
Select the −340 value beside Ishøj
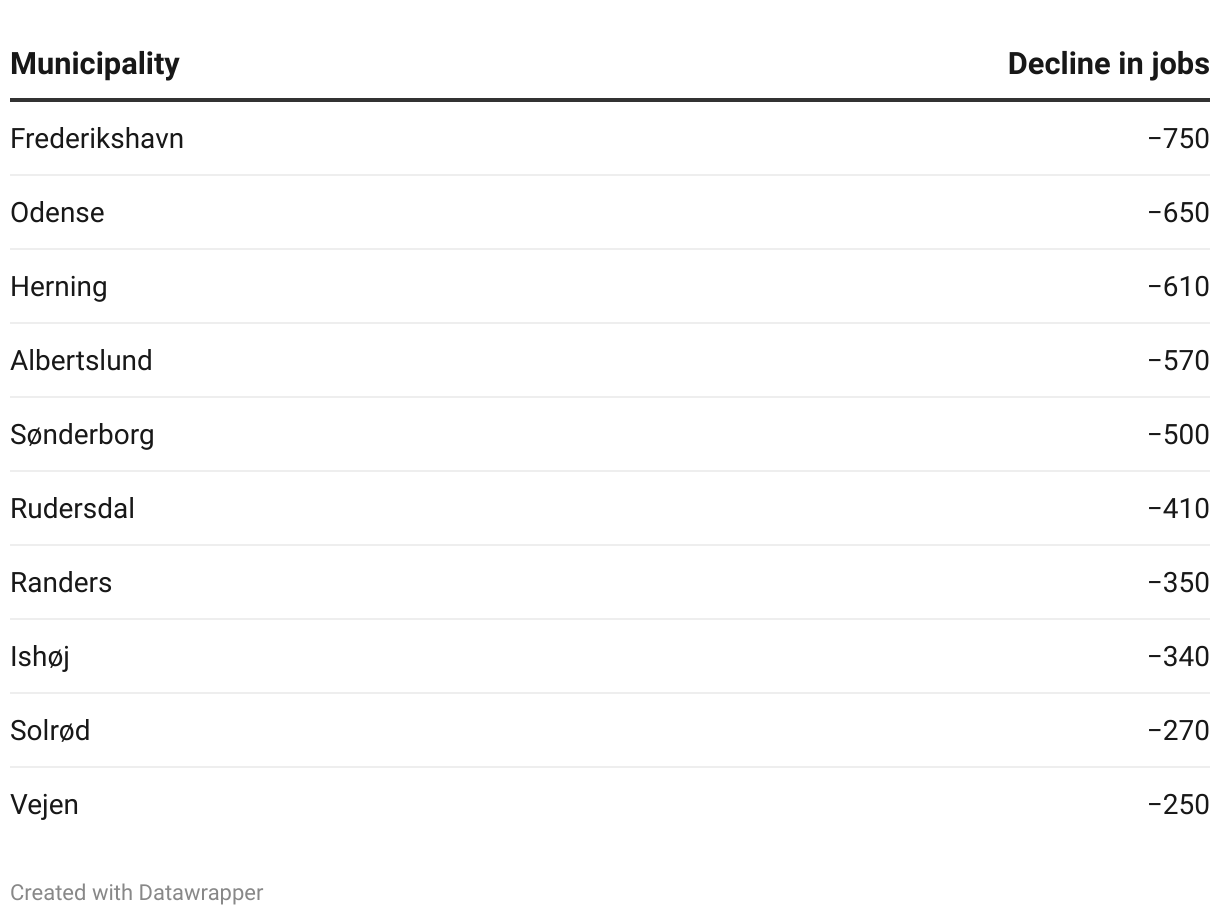(x=1178, y=656)
